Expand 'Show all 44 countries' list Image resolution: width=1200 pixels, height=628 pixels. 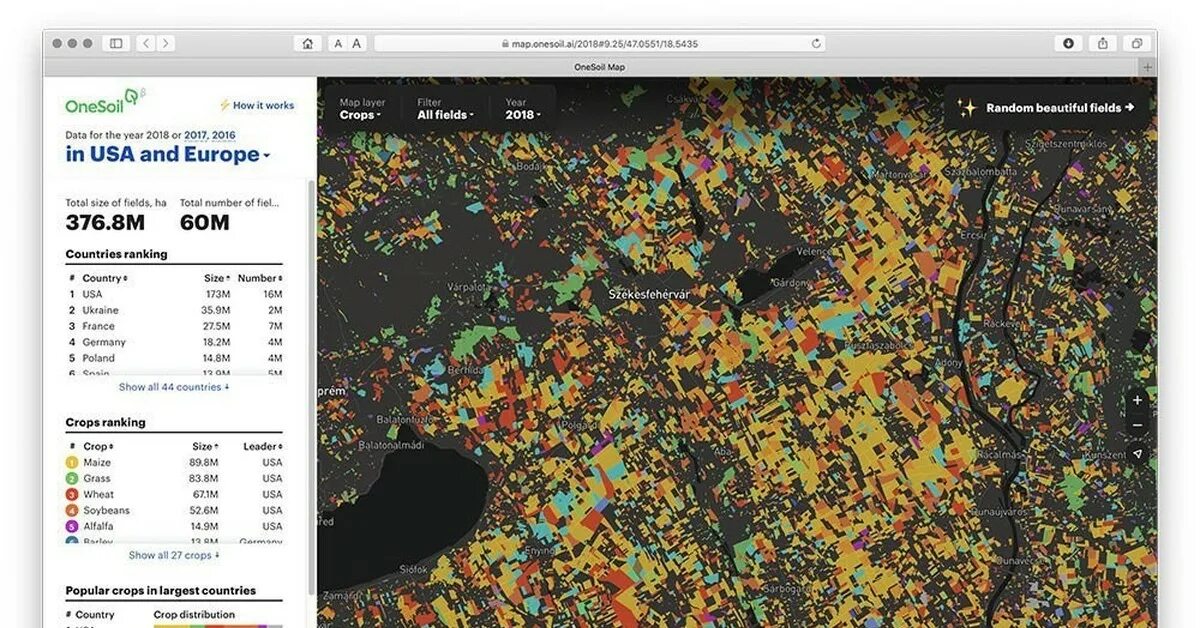(174, 387)
